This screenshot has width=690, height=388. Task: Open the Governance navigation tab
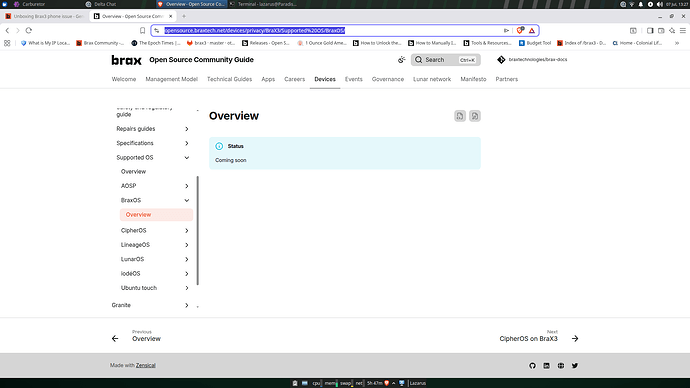point(388,79)
